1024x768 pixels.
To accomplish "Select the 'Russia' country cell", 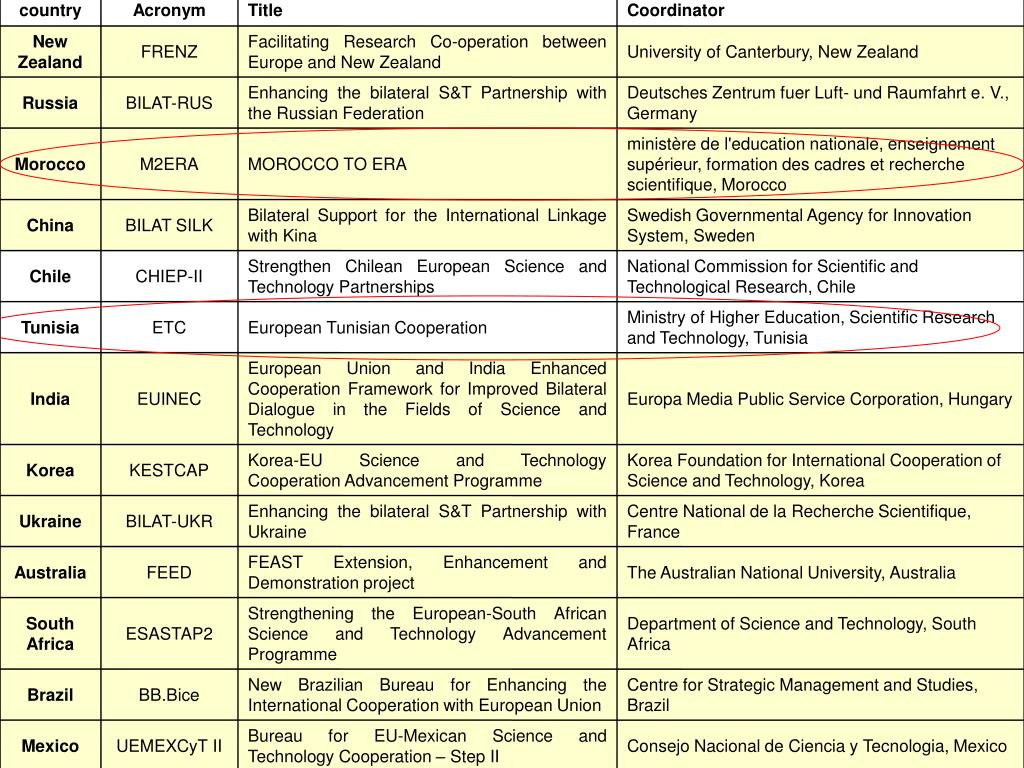I will [x=50, y=103].
